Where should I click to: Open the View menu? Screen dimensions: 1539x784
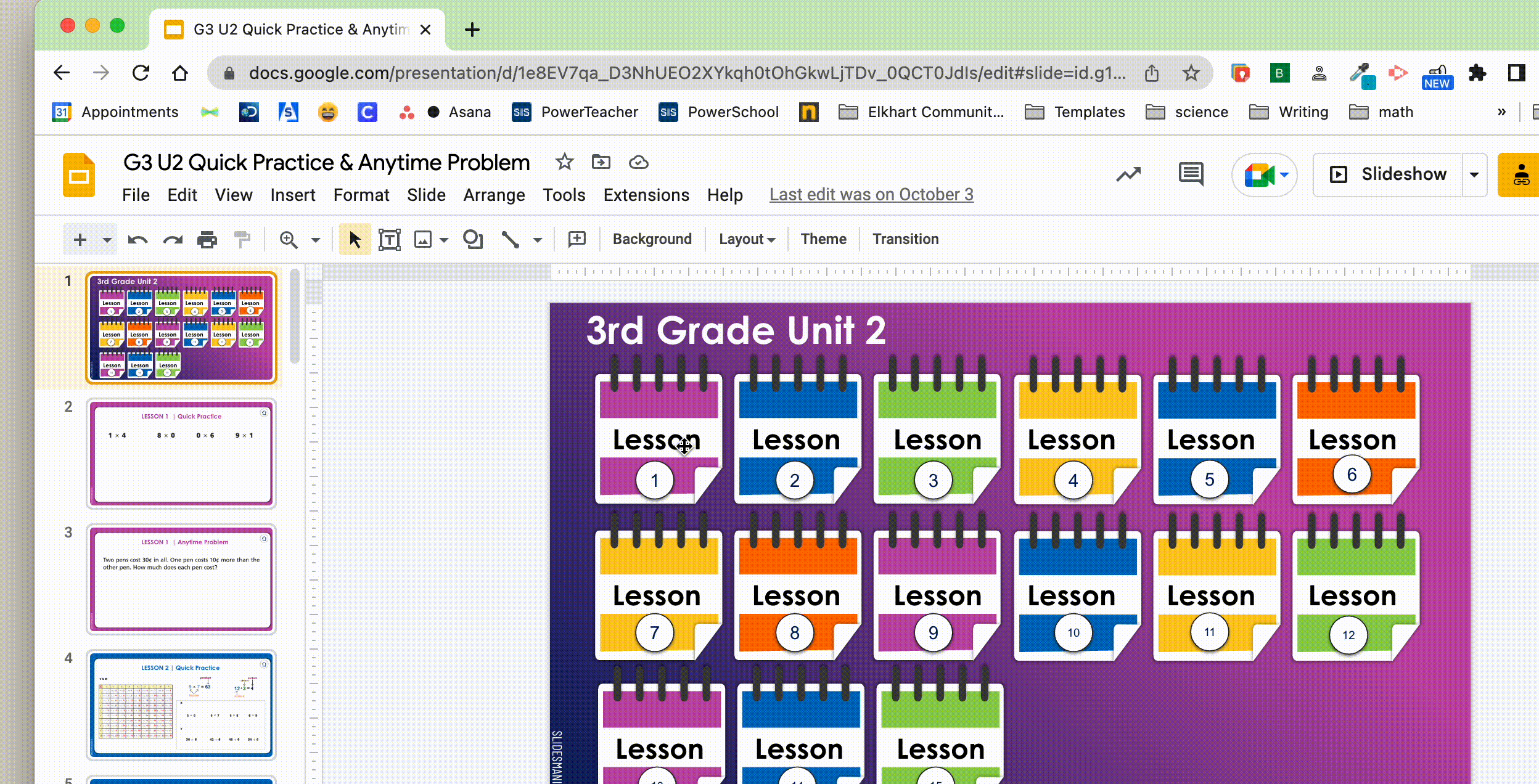234,195
